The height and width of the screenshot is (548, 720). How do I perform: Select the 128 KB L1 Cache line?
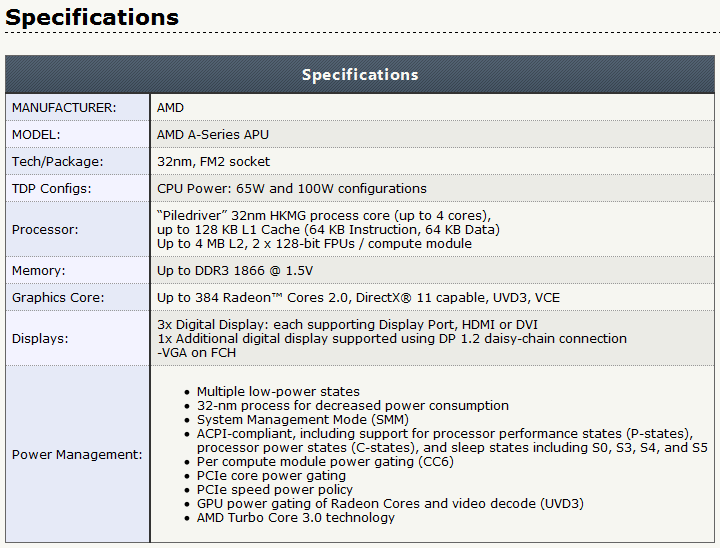pyautogui.click(x=328, y=230)
